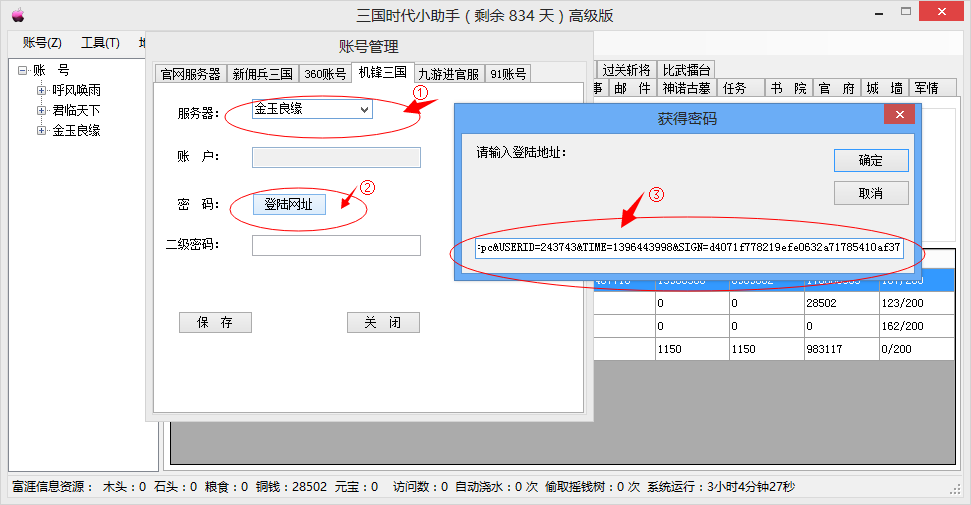Click 保存 to save the account

pos(215,322)
